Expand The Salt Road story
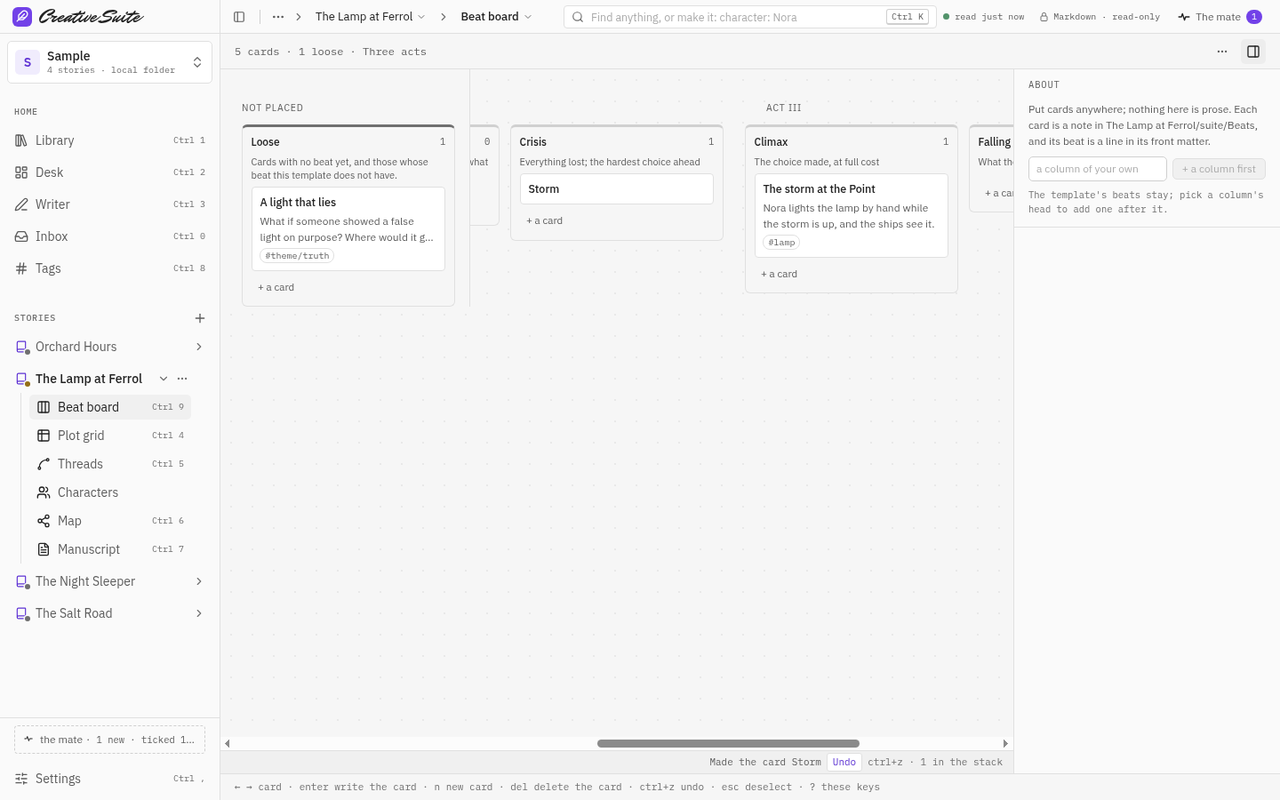The image size is (1280, 800). (x=199, y=614)
